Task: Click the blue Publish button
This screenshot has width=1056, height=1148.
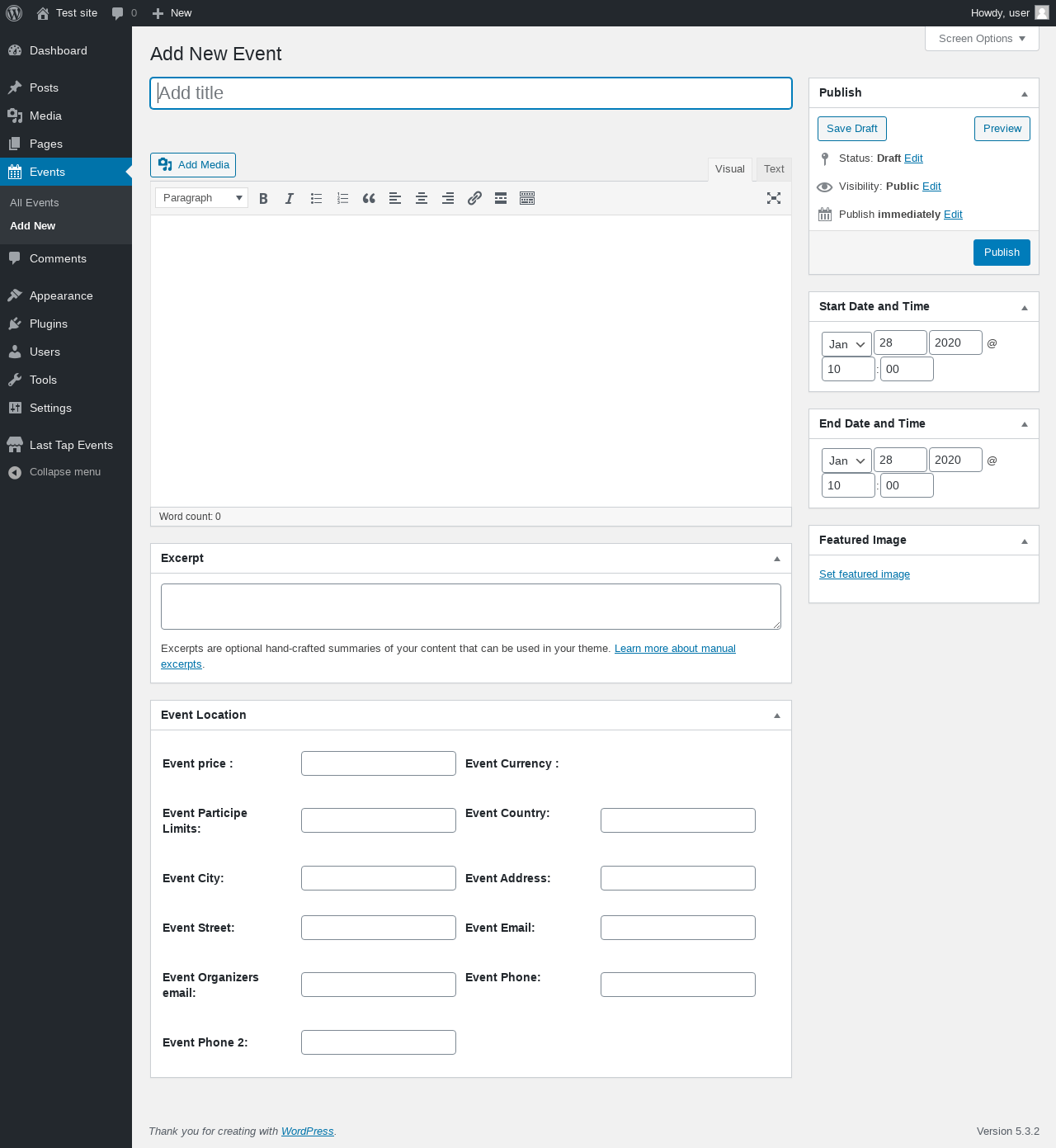Action: [1002, 253]
